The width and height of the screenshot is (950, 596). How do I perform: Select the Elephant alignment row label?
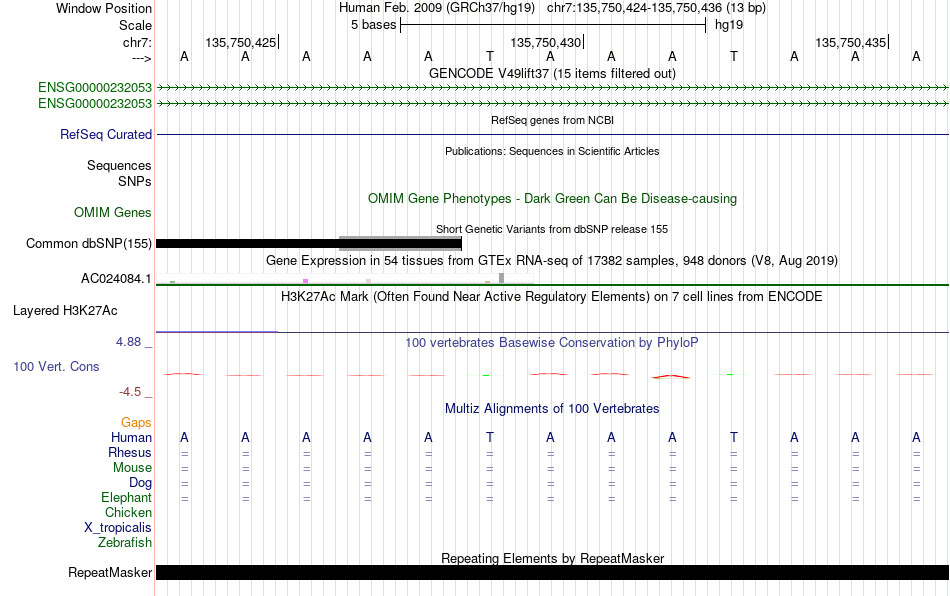[x=127, y=497]
